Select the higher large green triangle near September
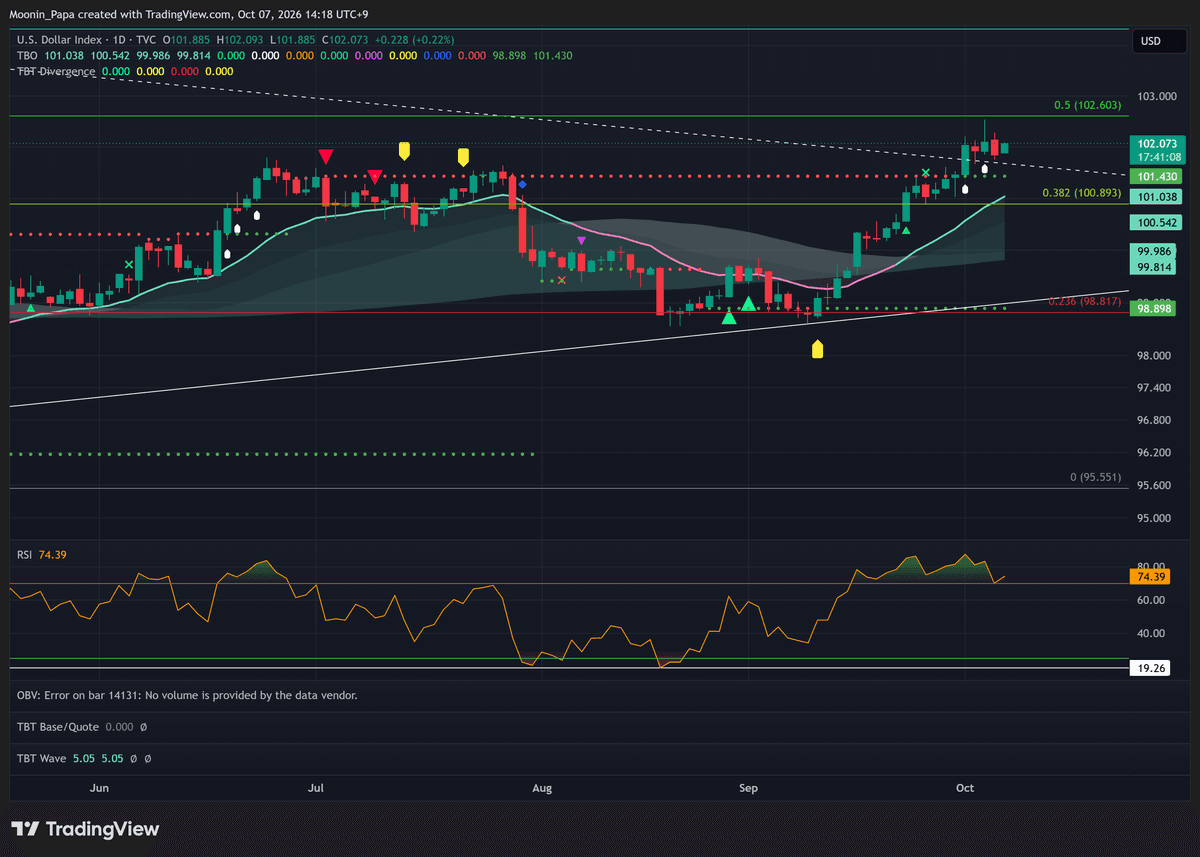The height and width of the screenshot is (857, 1200). click(x=748, y=303)
